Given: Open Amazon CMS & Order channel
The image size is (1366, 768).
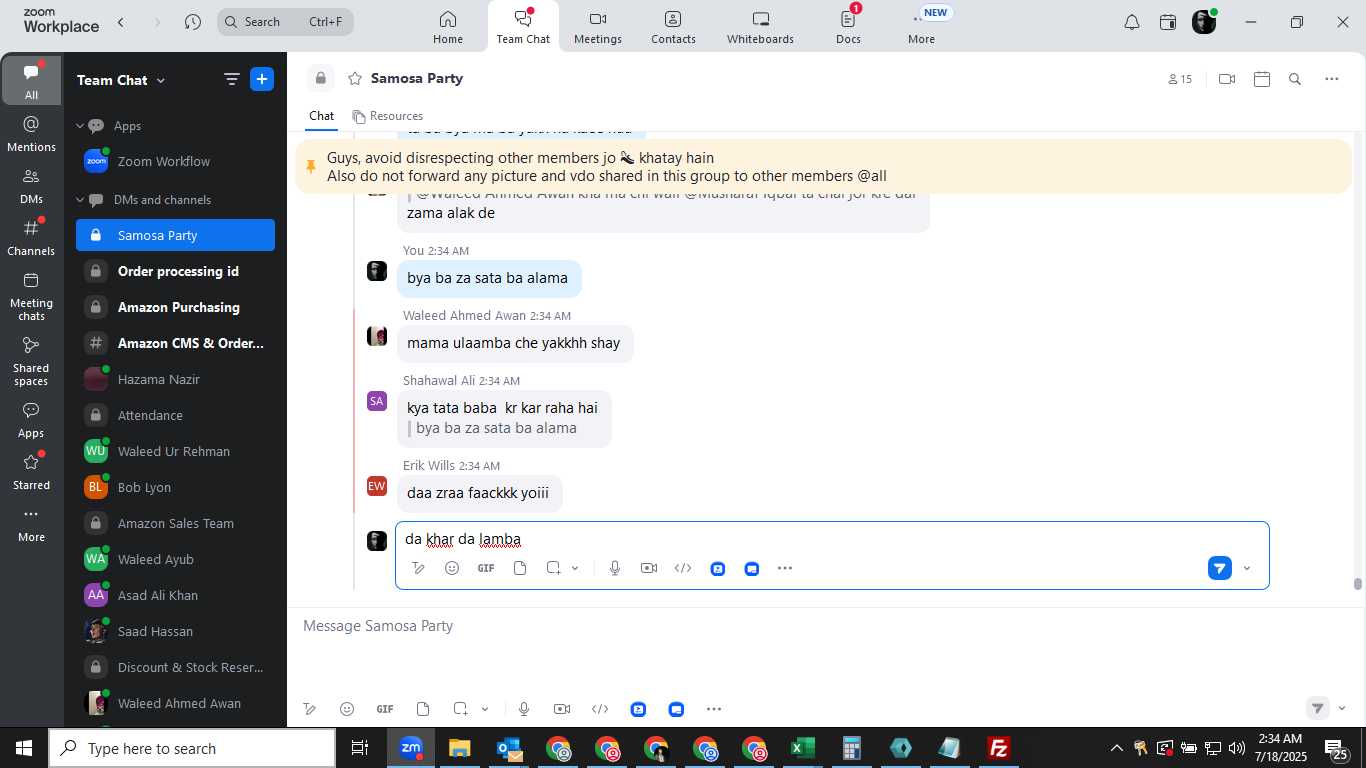Looking at the screenshot, I should pyautogui.click(x=175, y=343).
